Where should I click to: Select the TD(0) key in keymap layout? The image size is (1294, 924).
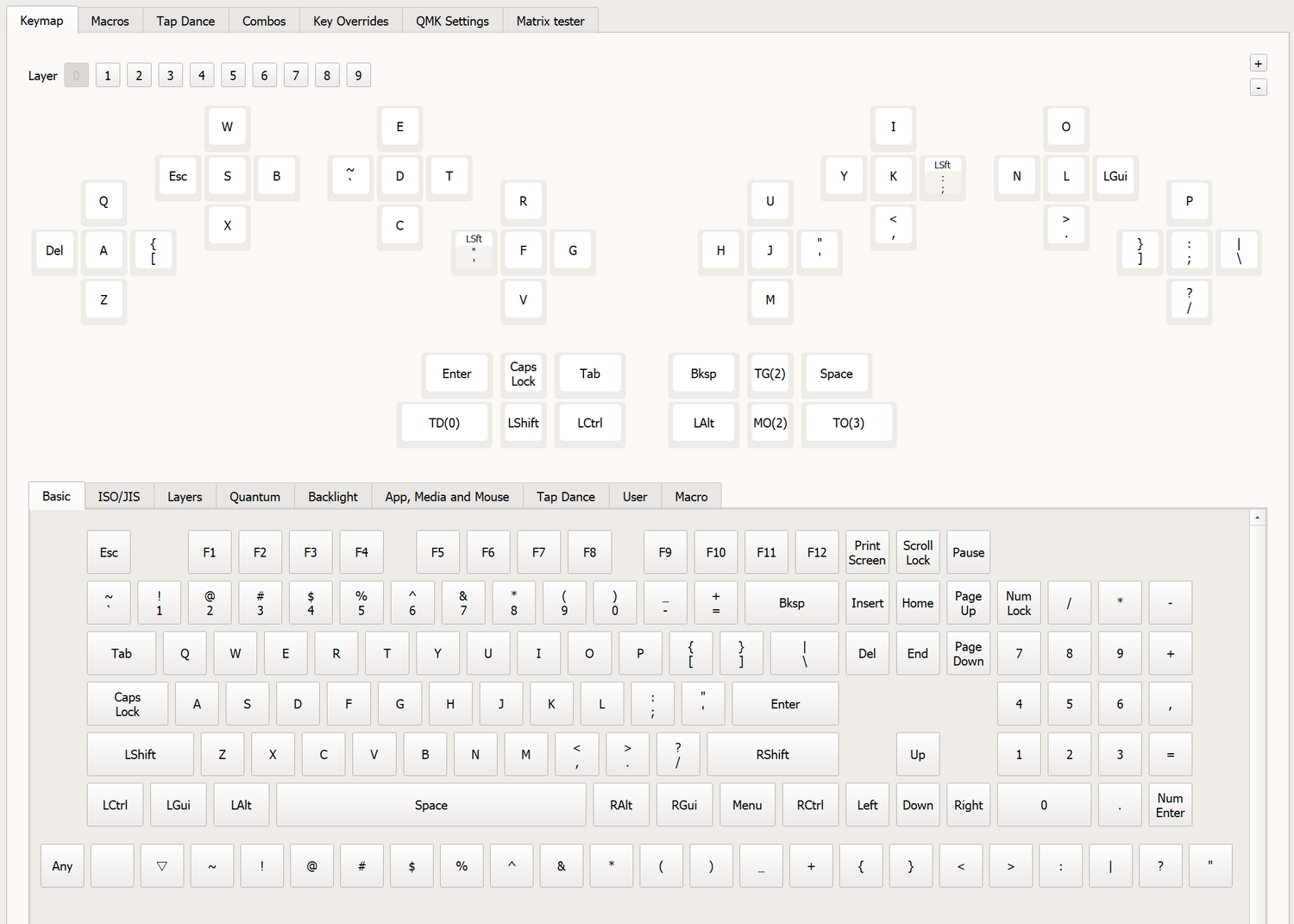point(444,424)
